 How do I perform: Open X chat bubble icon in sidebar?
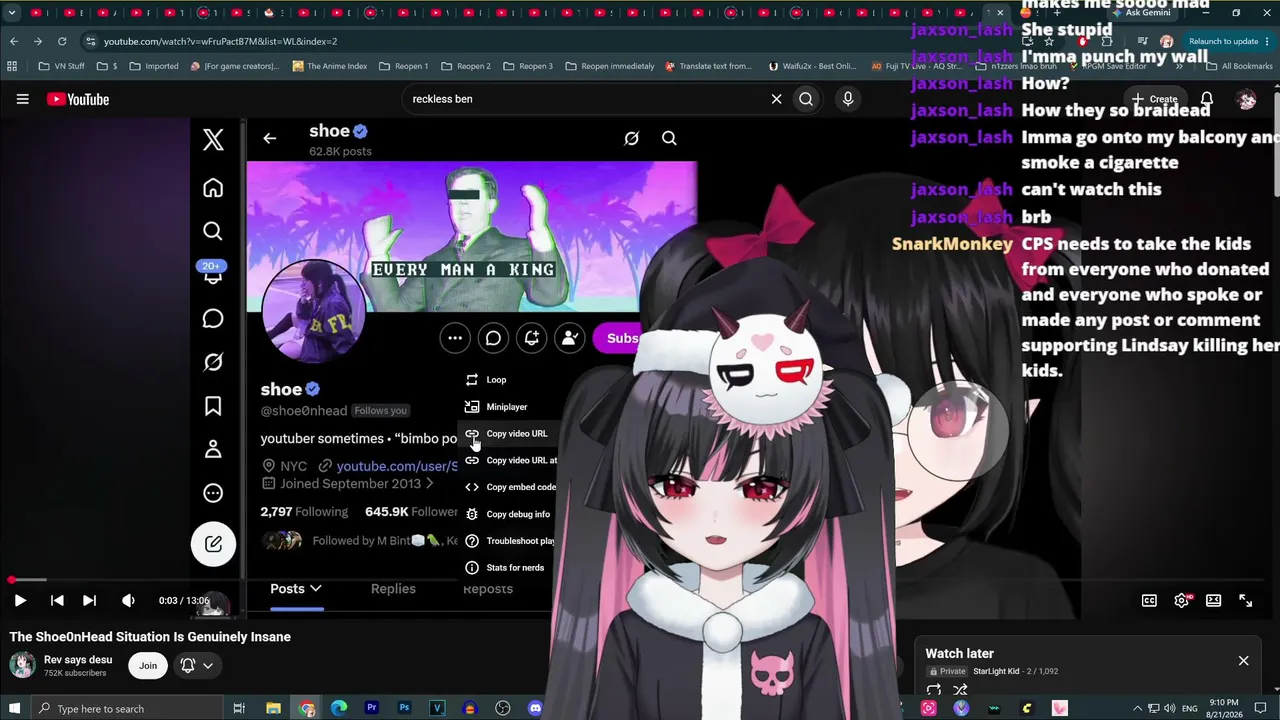point(213,319)
